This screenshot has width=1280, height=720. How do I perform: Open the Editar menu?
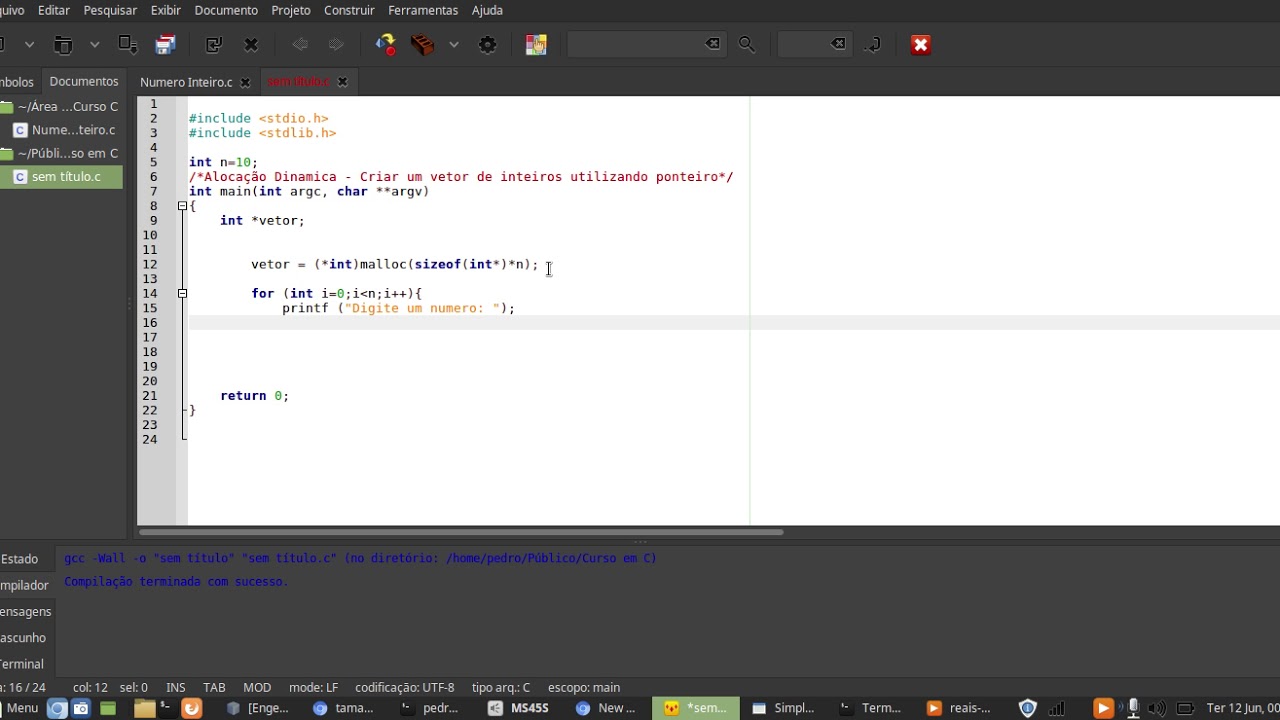pyautogui.click(x=54, y=10)
